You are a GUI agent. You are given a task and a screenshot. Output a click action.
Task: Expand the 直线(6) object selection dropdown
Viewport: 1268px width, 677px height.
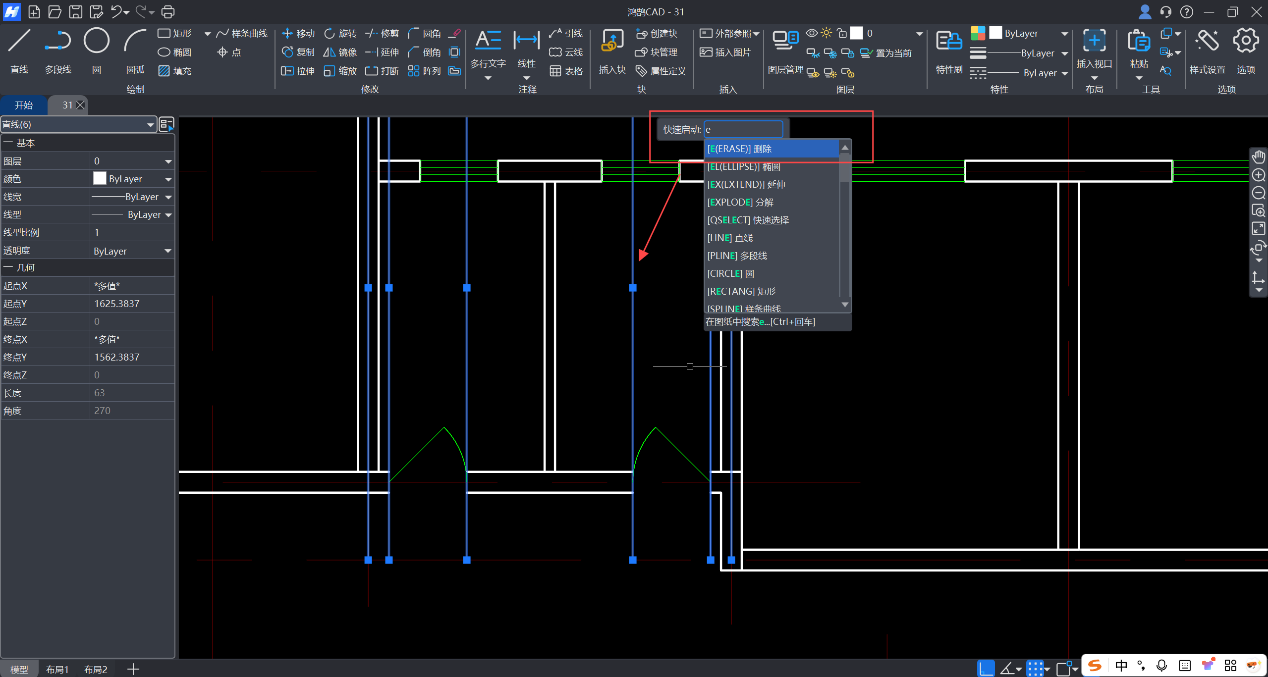click(150, 125)
